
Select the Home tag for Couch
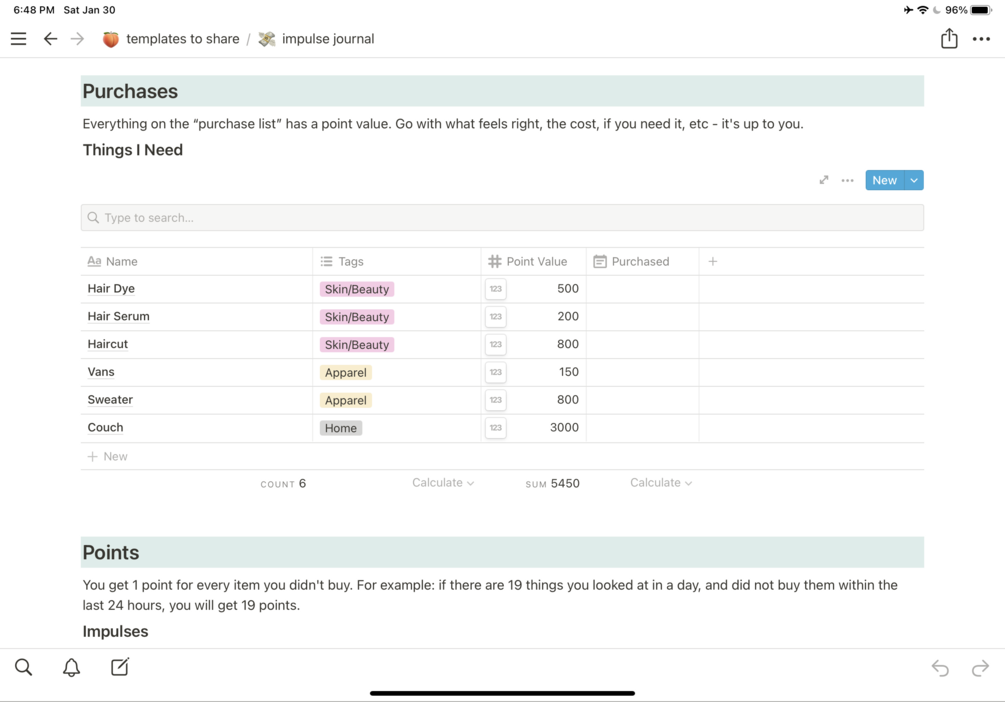point(340,428)
